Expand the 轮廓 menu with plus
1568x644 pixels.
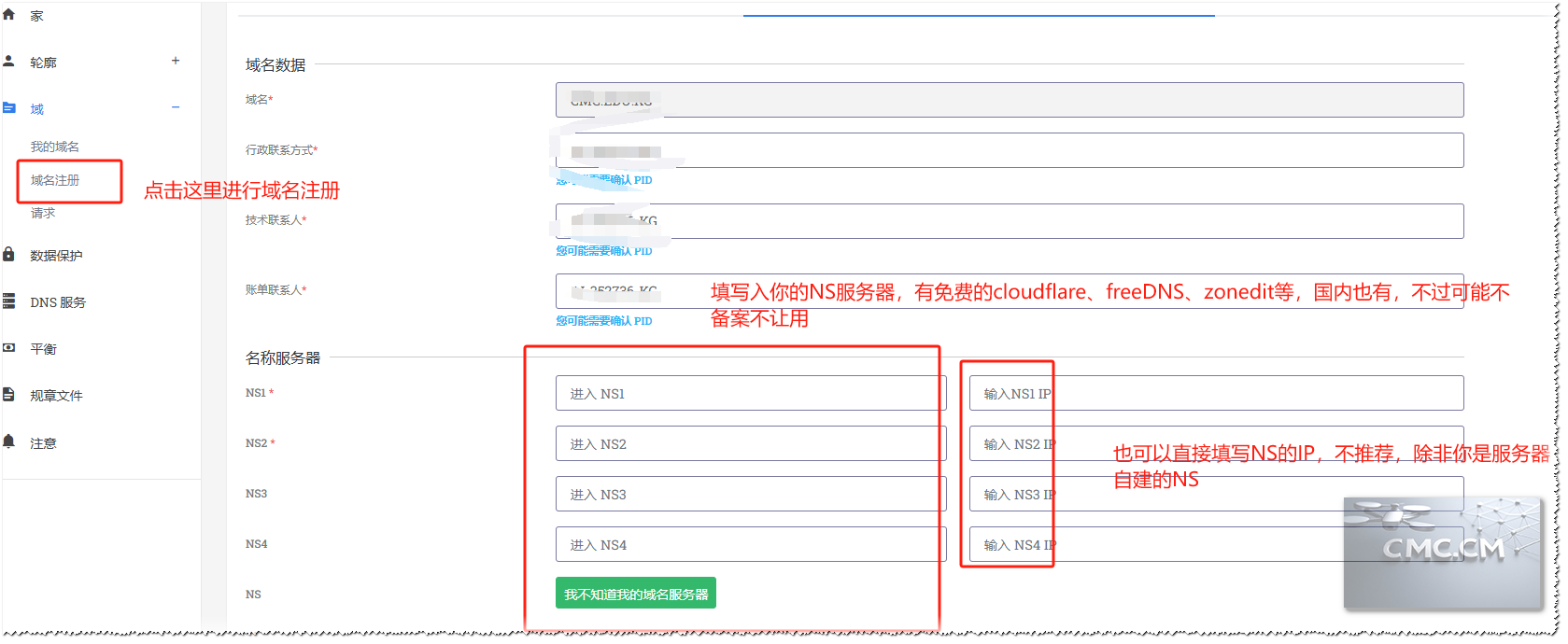[176, 61]
